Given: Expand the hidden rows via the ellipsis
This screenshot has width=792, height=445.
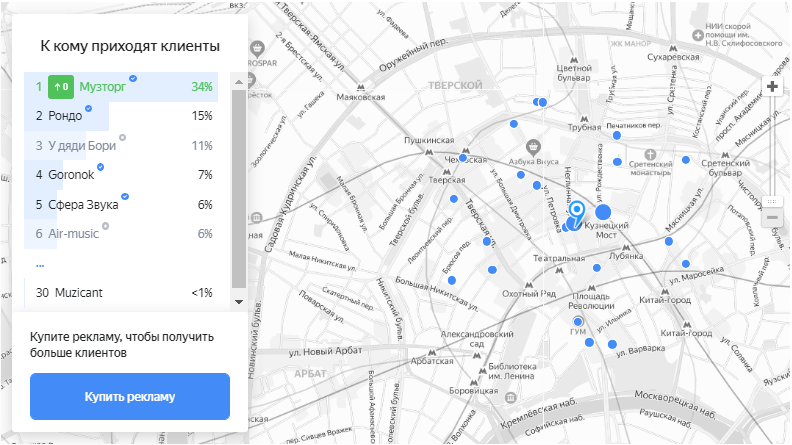Looking at the screenshot, I should pos(40,265).
